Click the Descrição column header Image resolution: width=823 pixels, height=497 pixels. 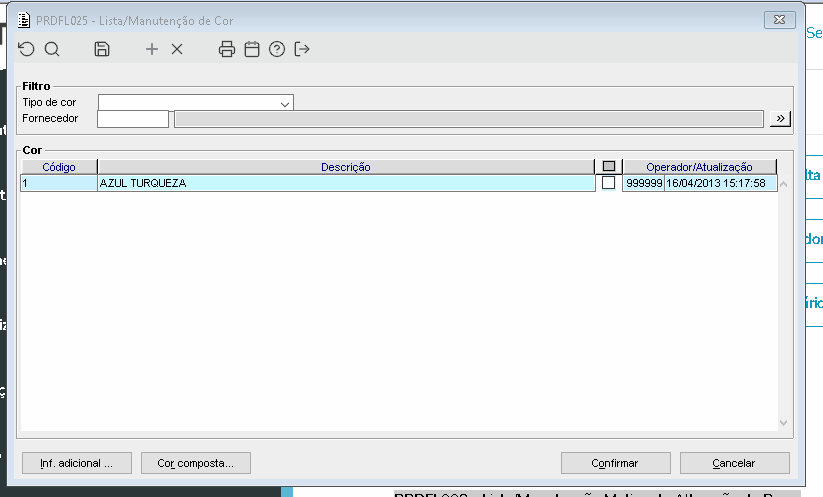coord(346,167)
